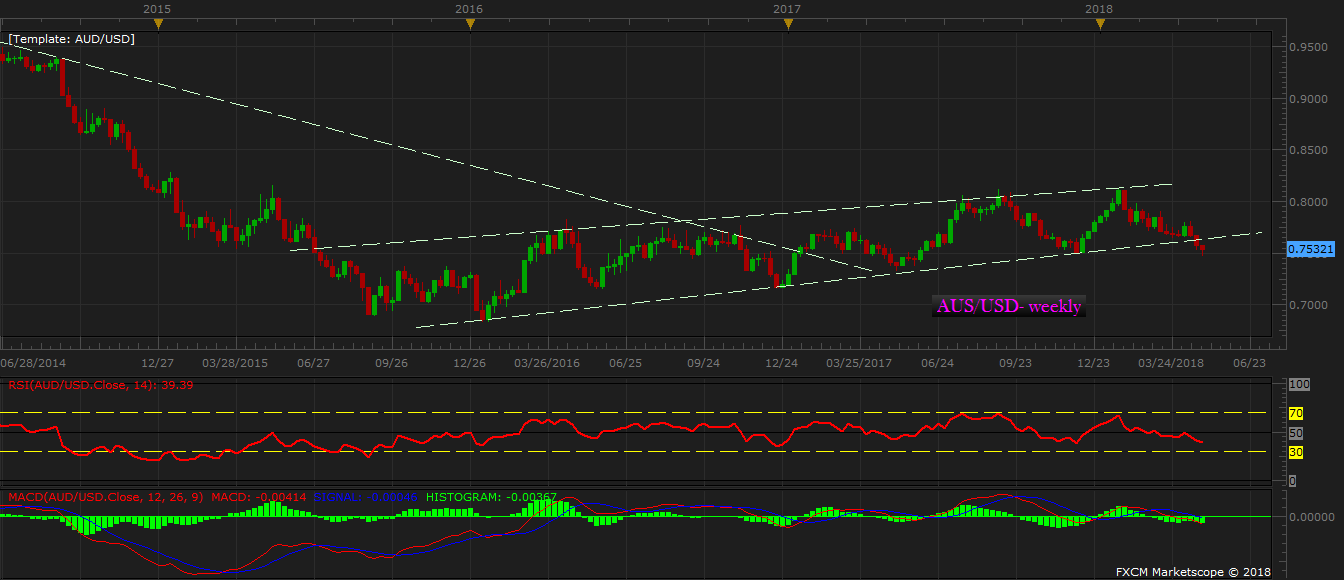The height and width of the screenshot is (580, 1344).
Task: Click the 2015 year marker triangle
Action: coord(157,25)
